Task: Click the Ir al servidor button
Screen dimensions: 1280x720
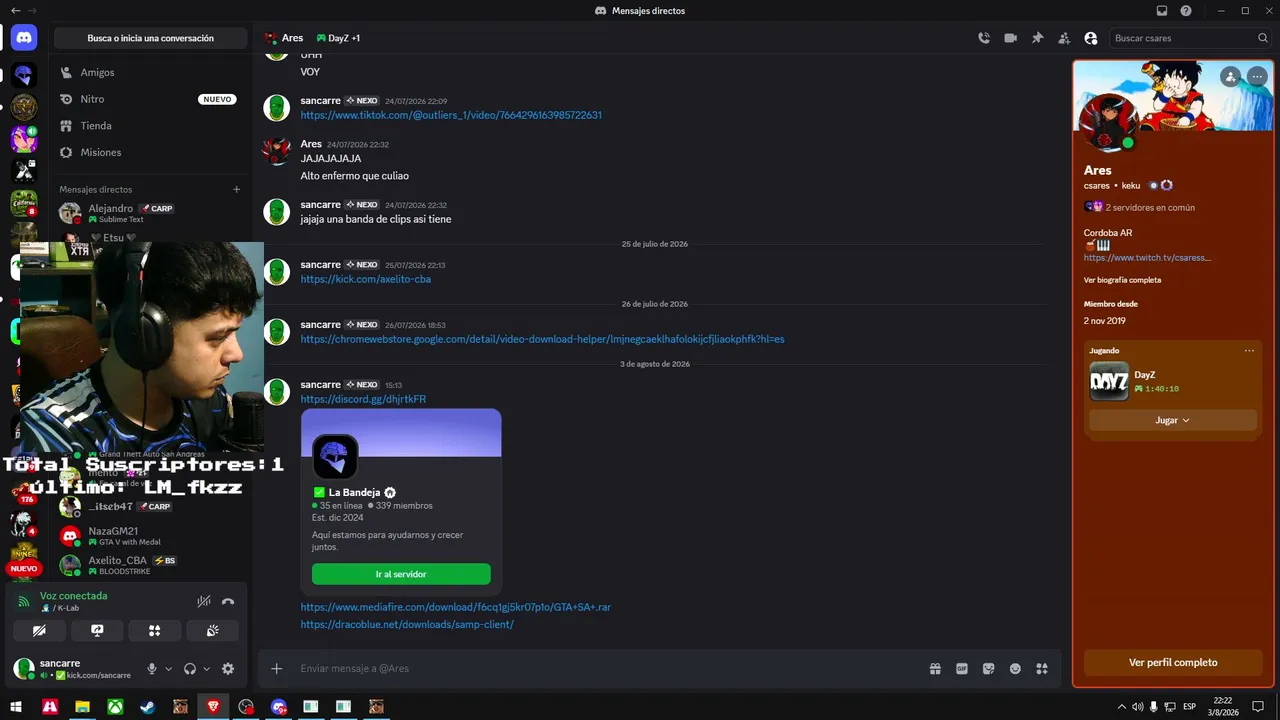Action: coord(401,574)
